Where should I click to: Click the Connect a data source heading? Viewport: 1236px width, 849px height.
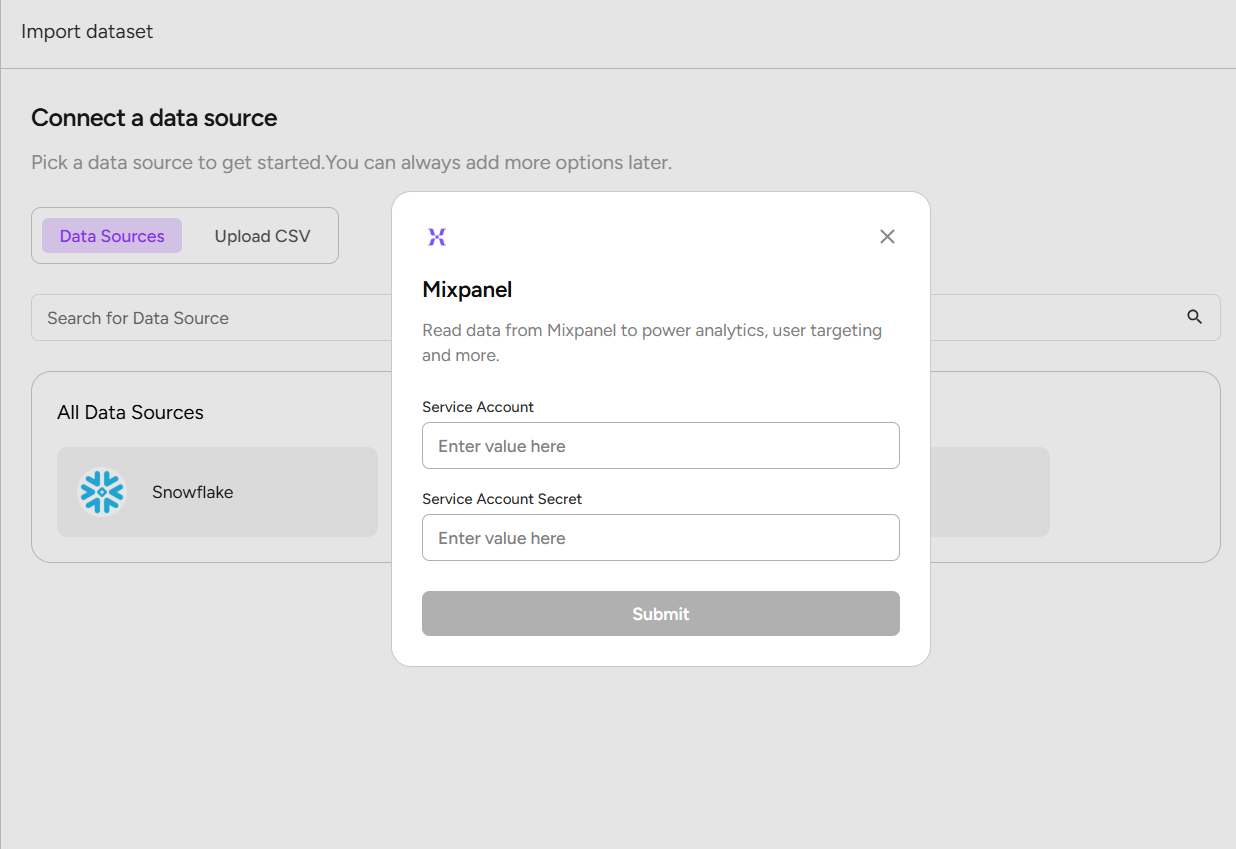pyautogui.click(x=154, y=118)
